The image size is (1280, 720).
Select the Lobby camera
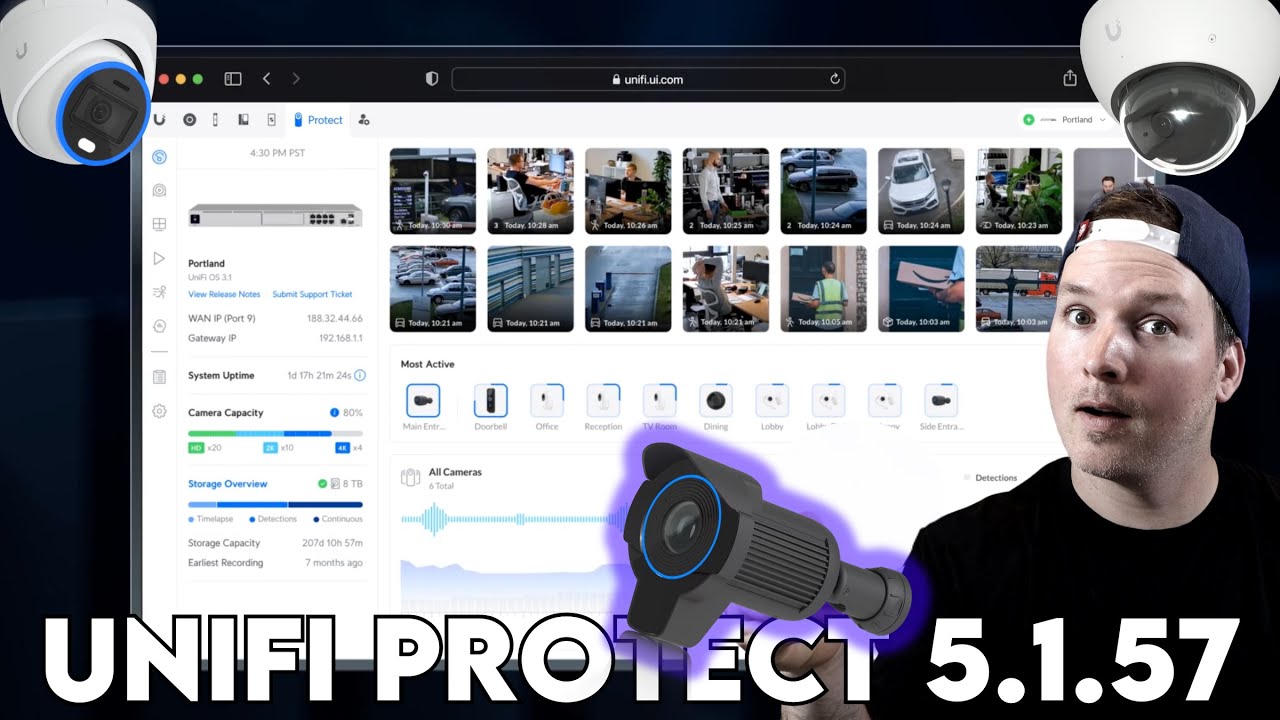click(772, 401)
